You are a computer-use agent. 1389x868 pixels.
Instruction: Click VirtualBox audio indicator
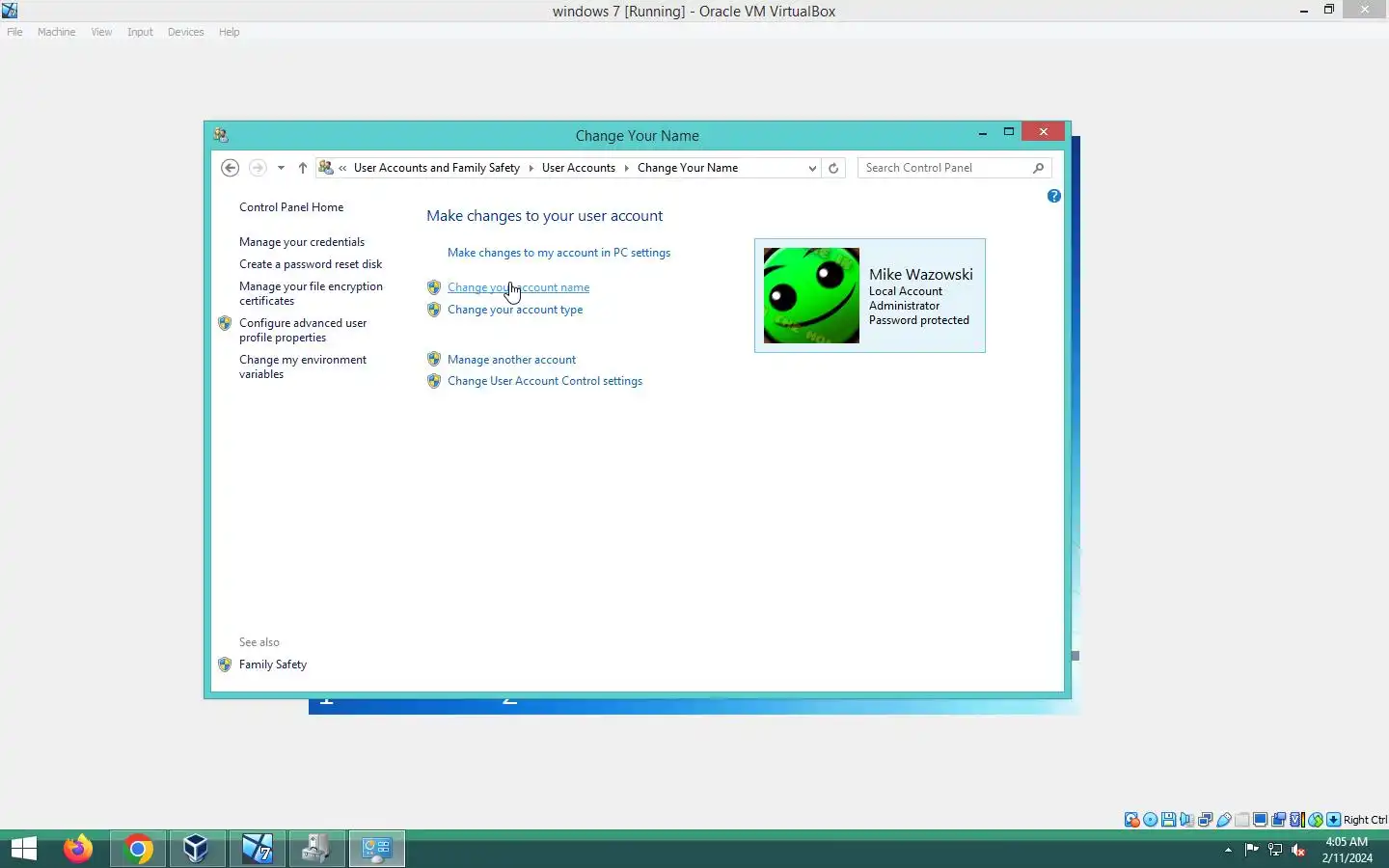pos(1186,820)
